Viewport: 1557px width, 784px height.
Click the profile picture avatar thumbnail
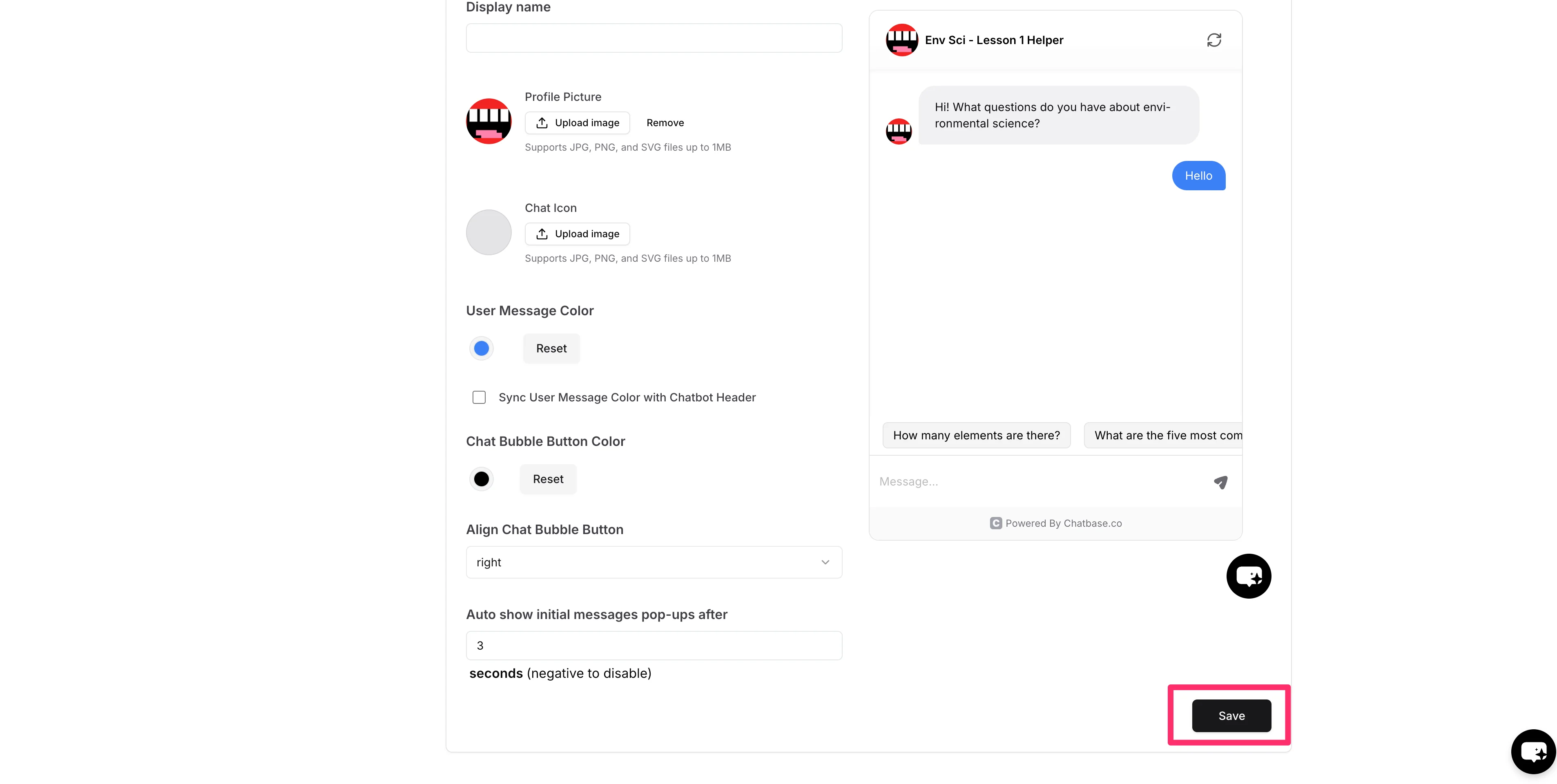click(x=489, y=122)
